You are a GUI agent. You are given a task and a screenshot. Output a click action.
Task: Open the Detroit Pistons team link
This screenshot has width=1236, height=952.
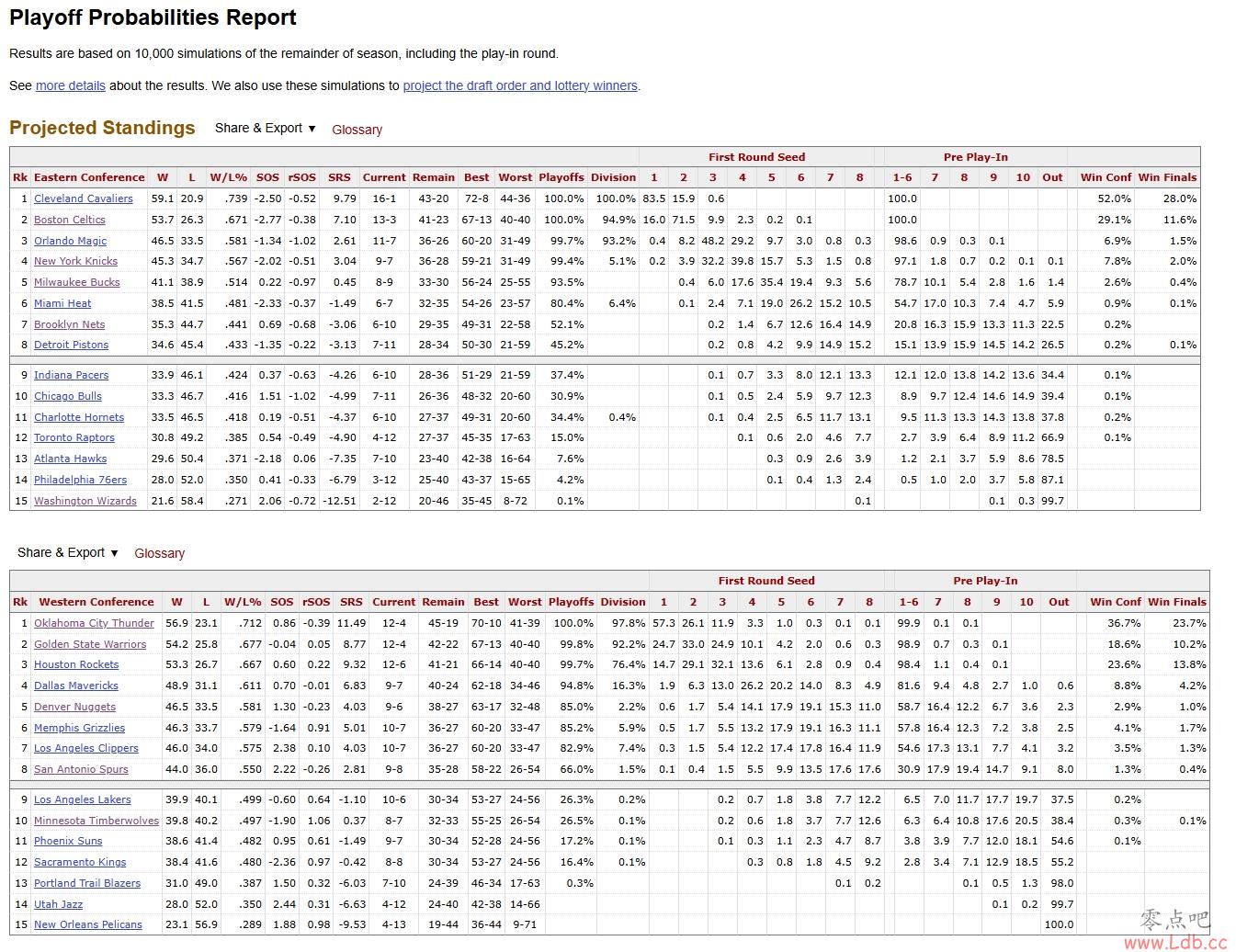coord(72,345)
